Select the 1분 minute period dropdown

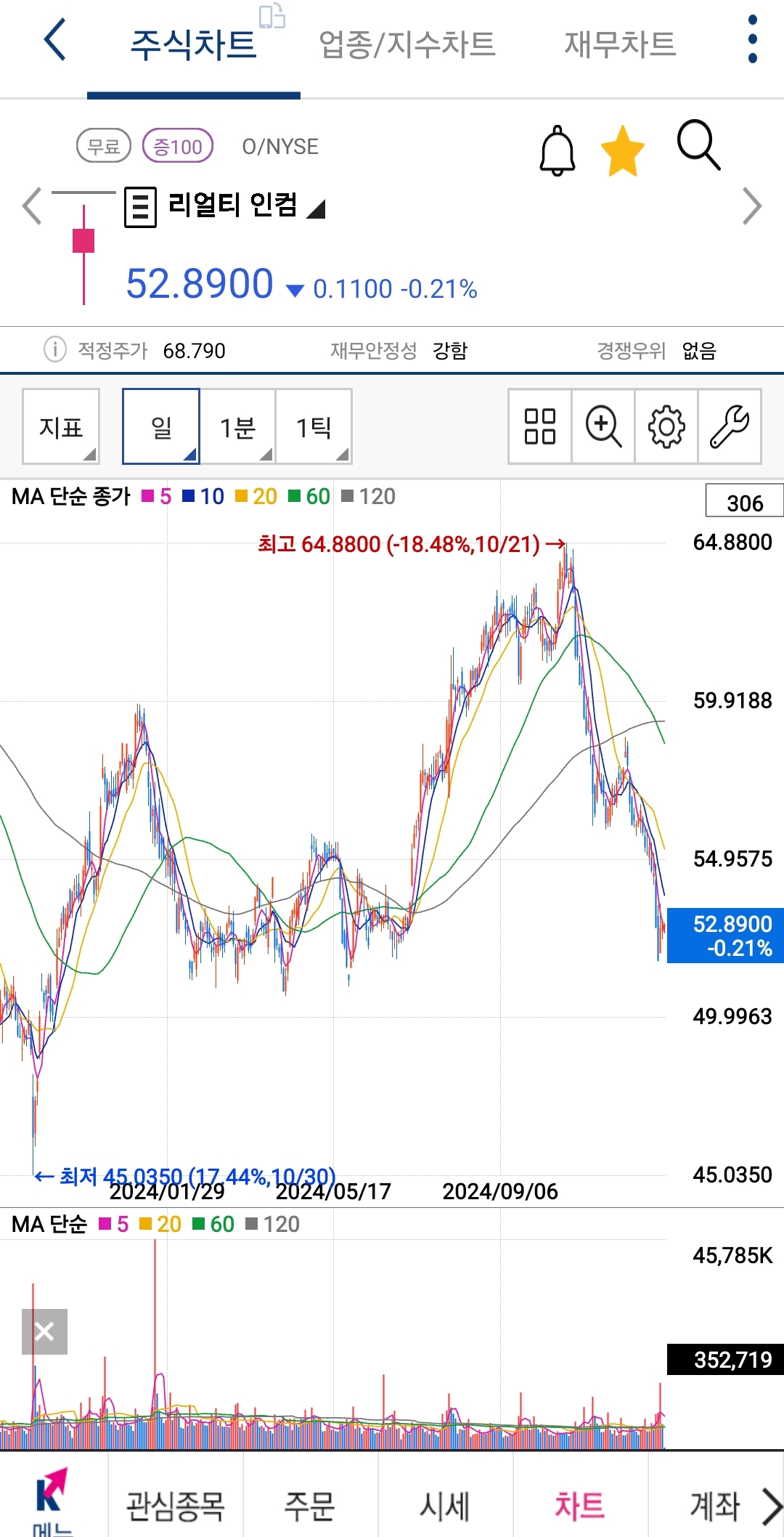point(237,426)
